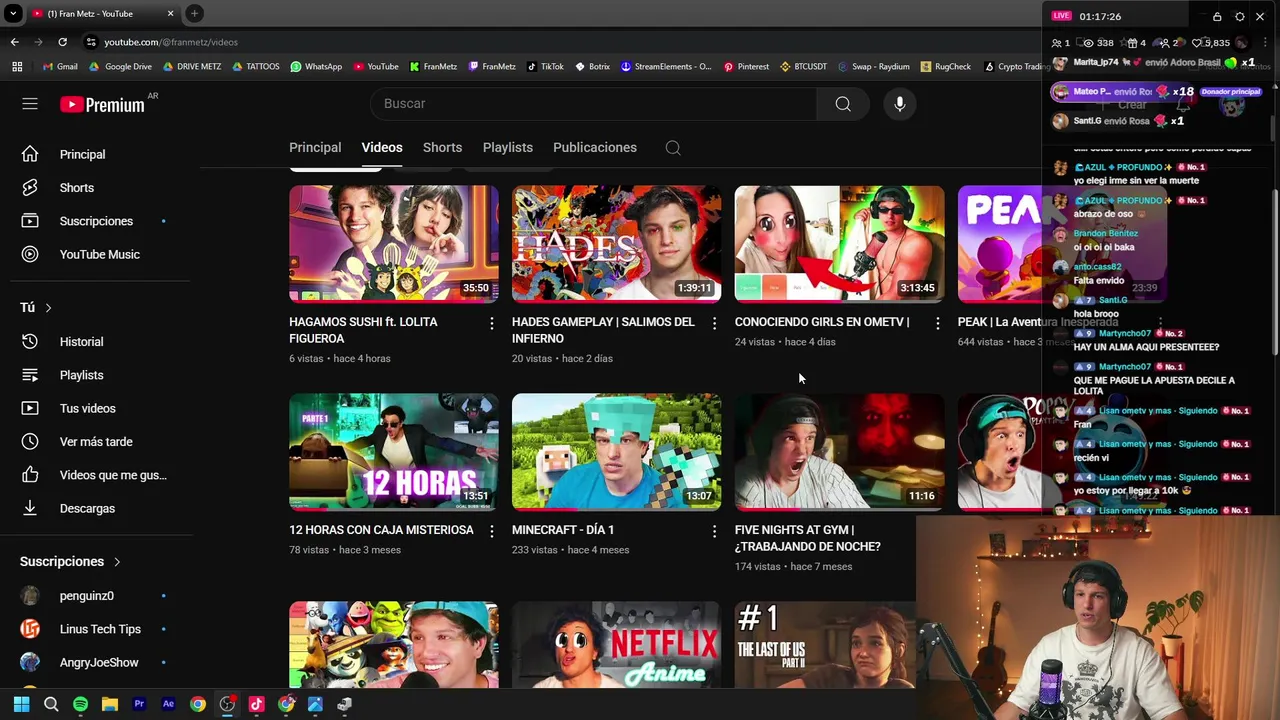Image resolution: width=1280 pixels, height=720 pixels.
Task: Switch to the Publicaciones channel tab
Action: coord(595,148)
